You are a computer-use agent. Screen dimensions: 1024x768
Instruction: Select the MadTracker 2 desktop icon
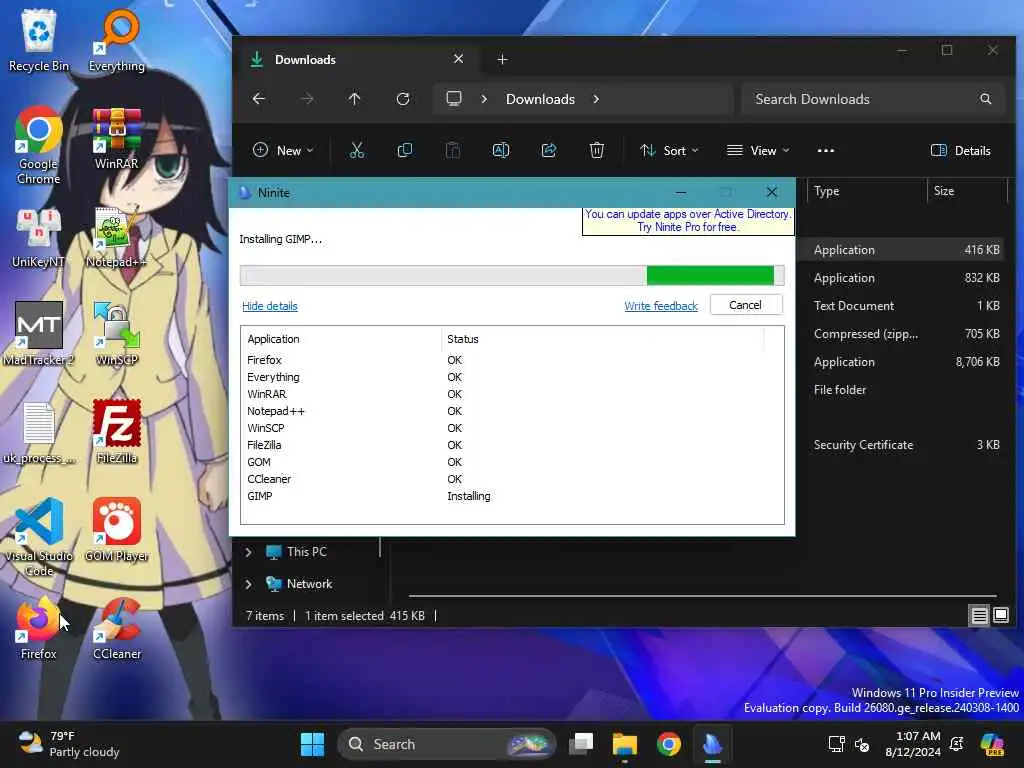coord(39,334)
